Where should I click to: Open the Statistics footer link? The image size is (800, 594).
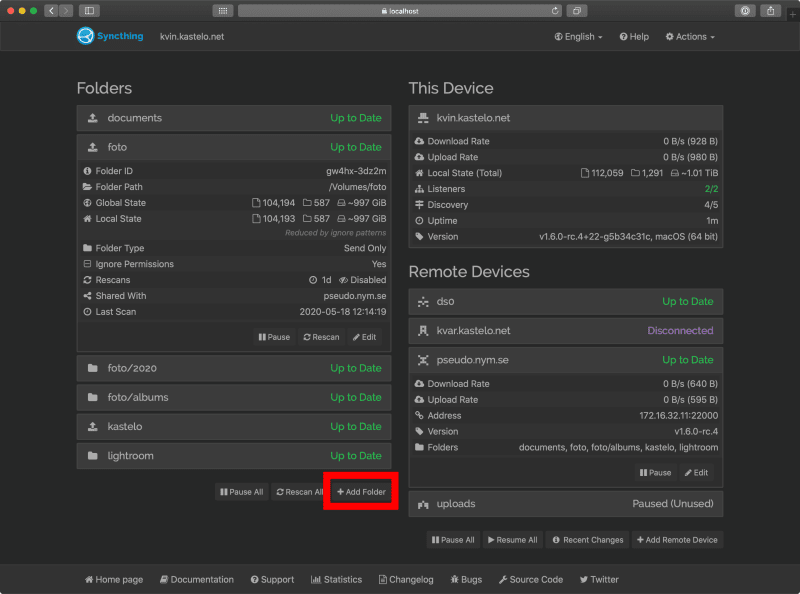pyautogui.click(x=336, y=579)
